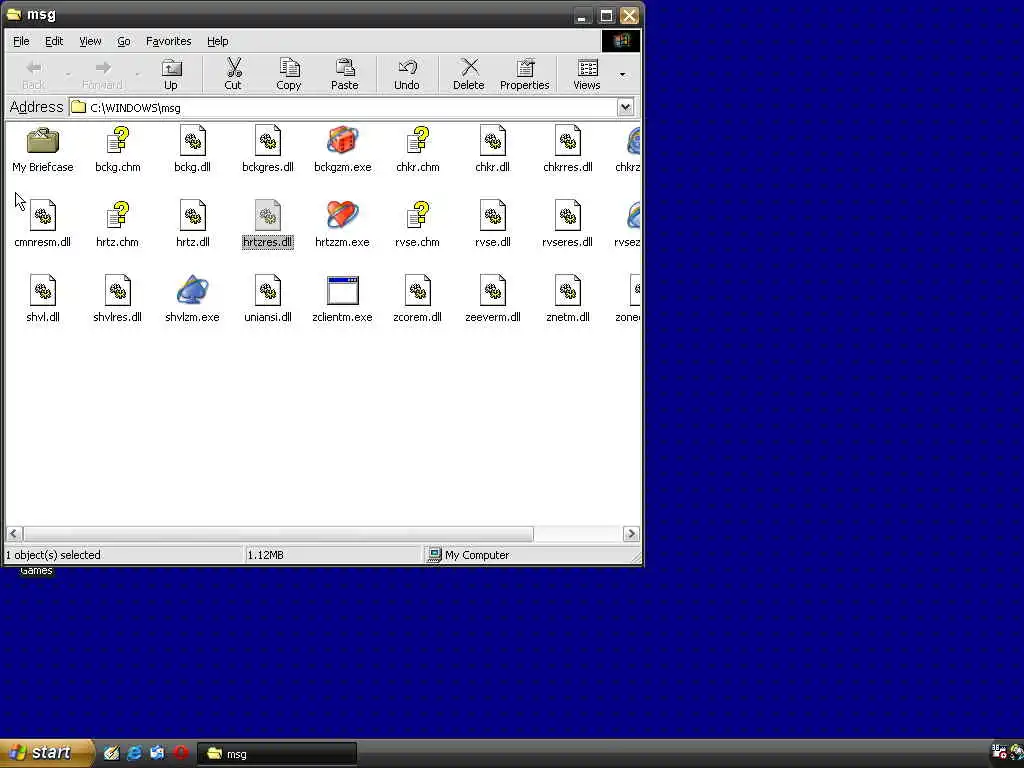Click the Up toolbar button
1024x768 pixels.
click(x=171, y=74)
